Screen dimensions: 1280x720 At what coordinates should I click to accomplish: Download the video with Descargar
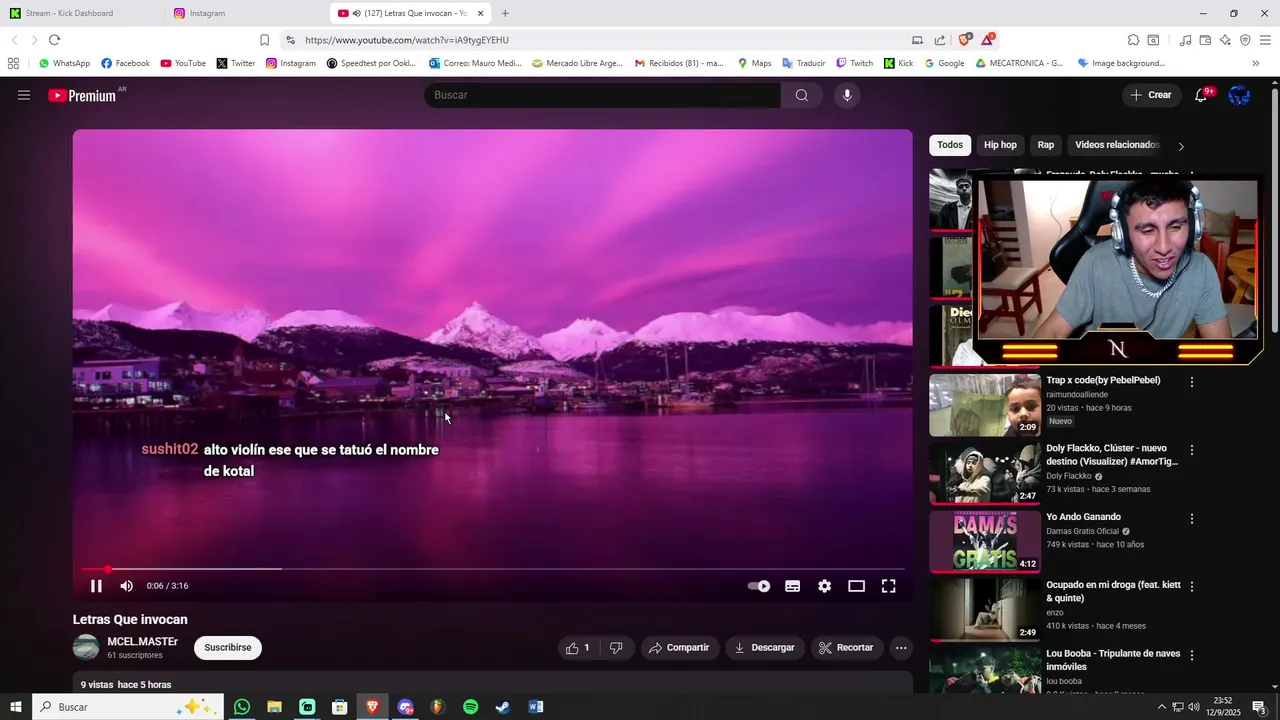[x=765, y=648]
